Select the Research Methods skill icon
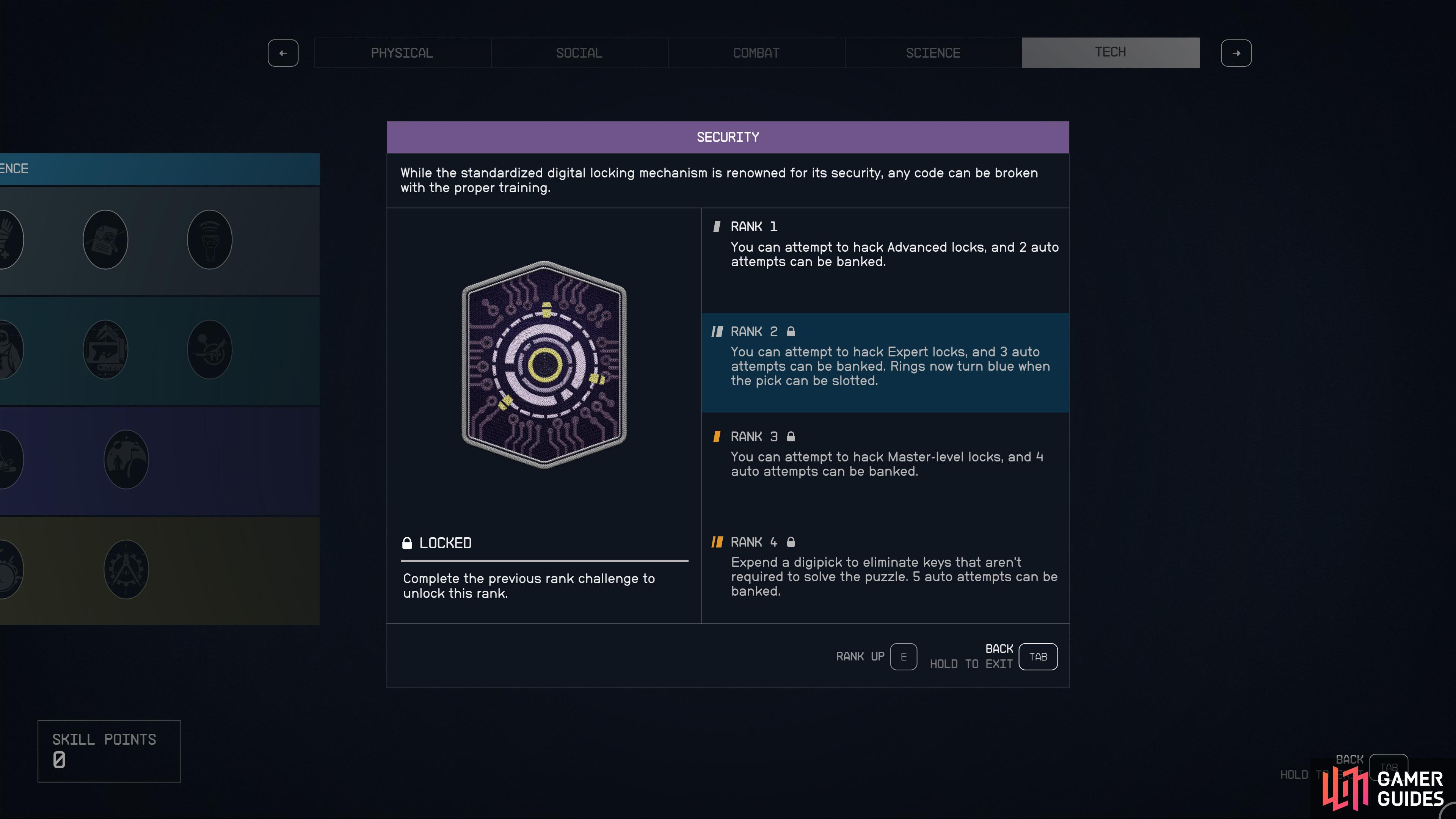 click(x=105, y=240)
